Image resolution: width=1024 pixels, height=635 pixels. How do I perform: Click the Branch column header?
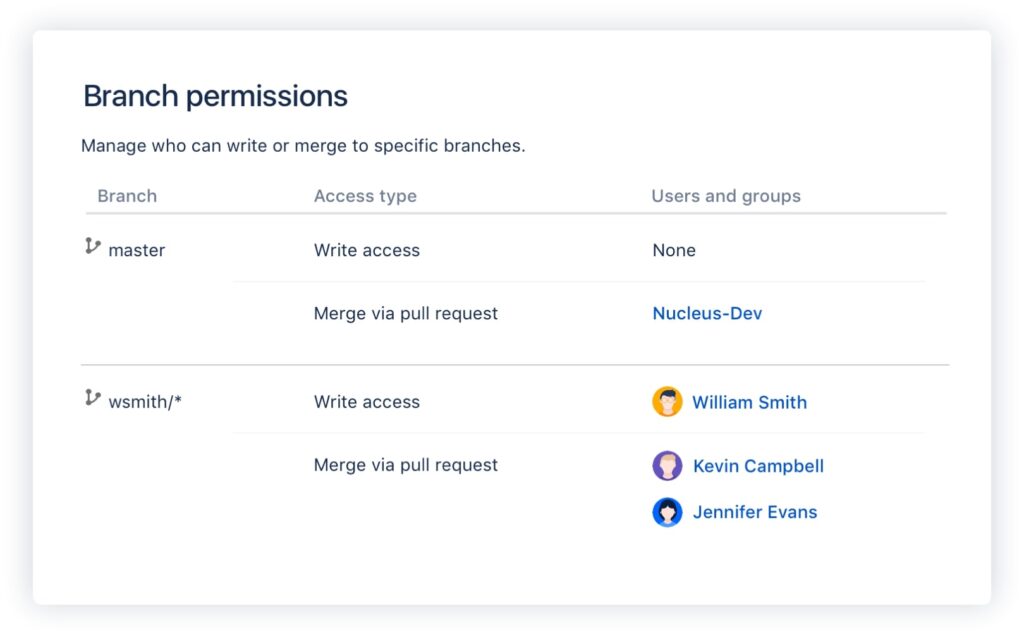127,196
